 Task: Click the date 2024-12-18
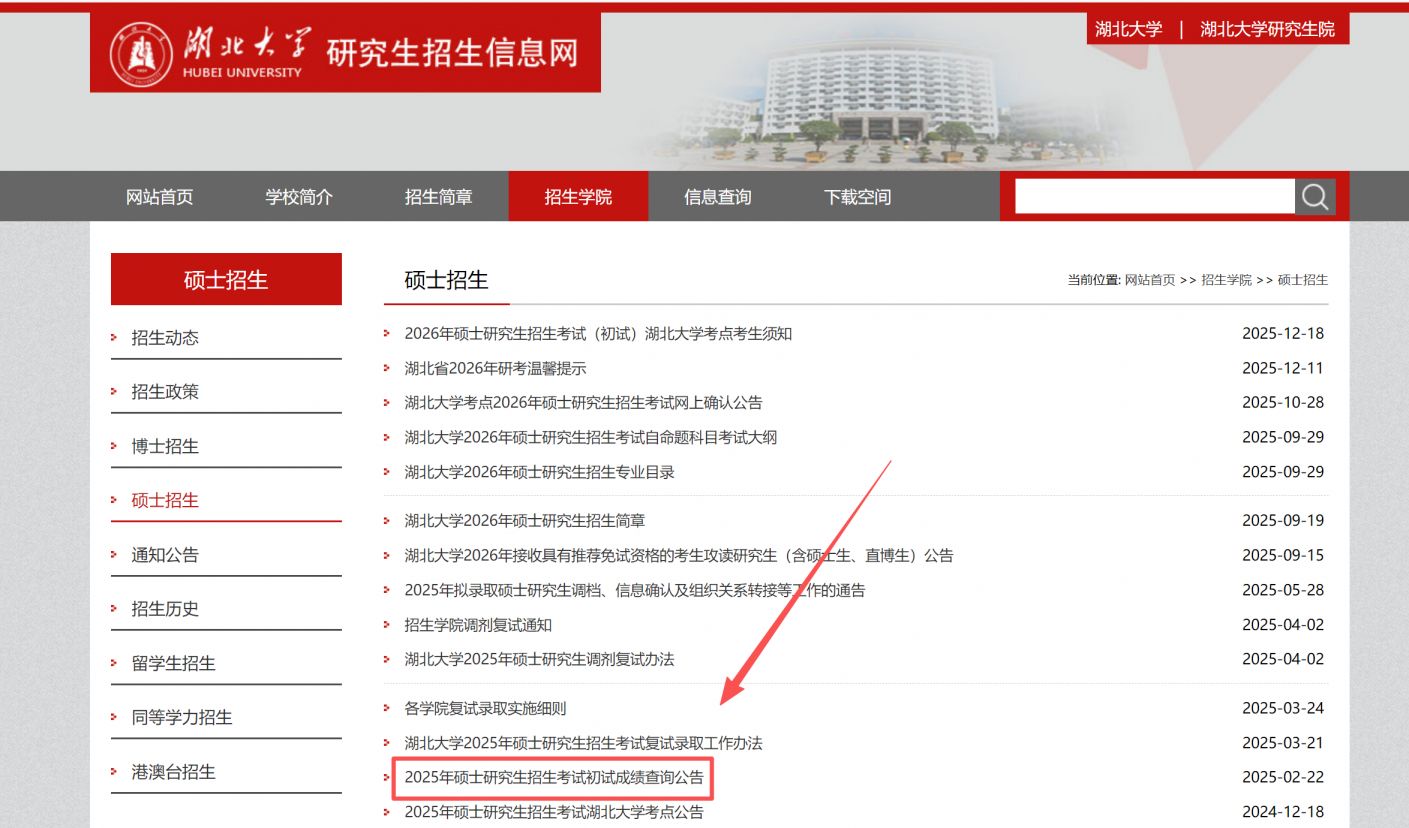pos(1283,812)
